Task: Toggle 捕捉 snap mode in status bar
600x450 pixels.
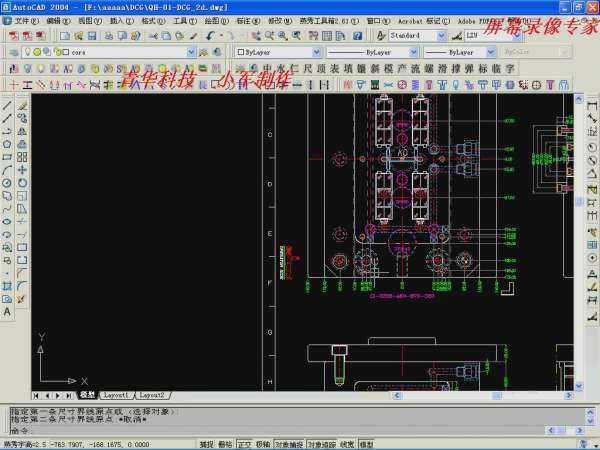Action: coord(206,444)
